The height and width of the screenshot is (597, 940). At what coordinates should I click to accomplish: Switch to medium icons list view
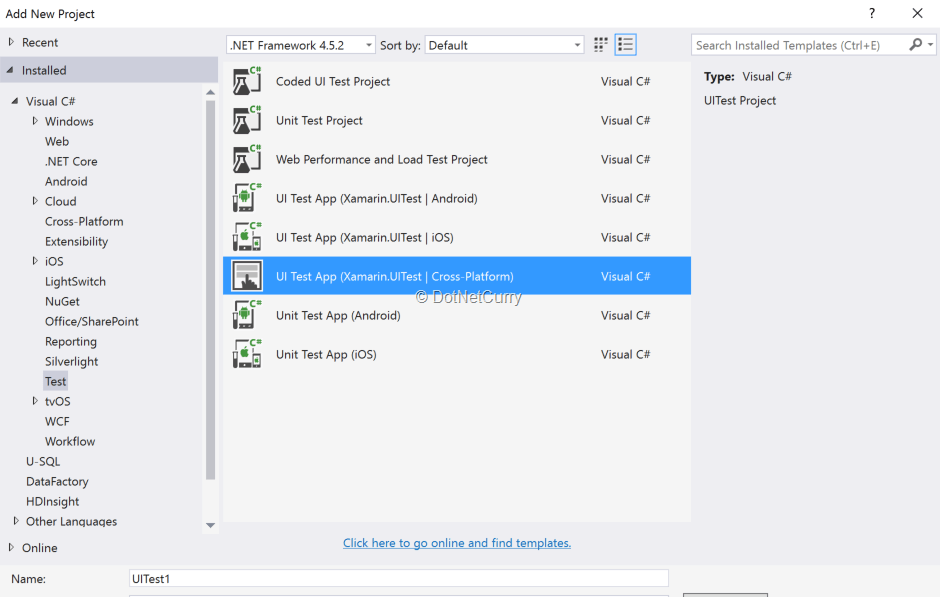(x=625, y=45)
